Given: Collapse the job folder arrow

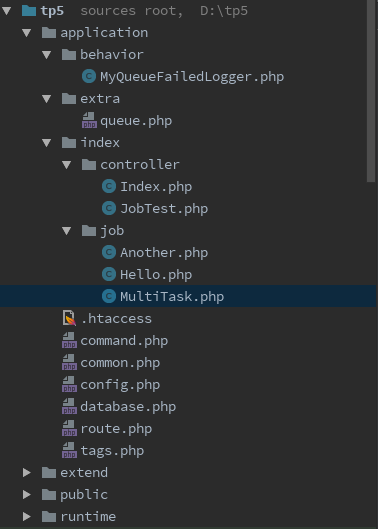Looking at the screenshot, I should [x=66, y=231].
